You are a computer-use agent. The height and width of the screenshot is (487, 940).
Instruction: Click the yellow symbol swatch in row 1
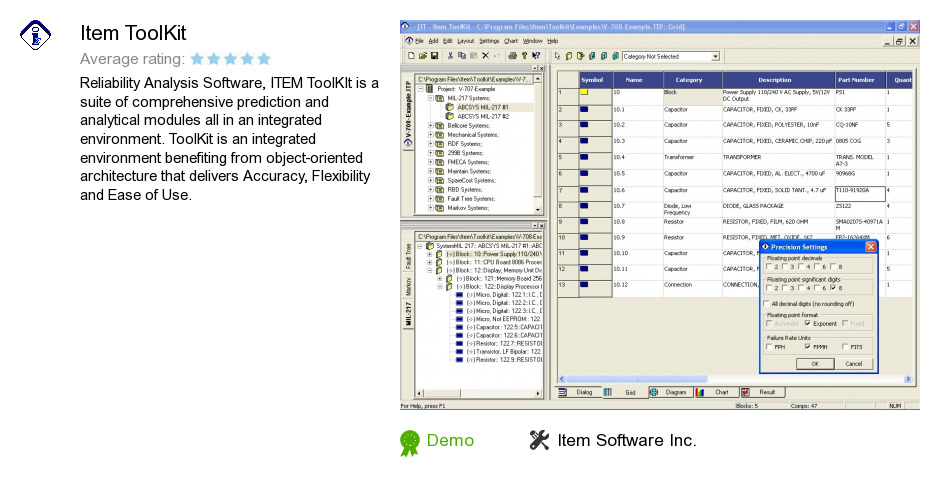(x=584, y=92)
